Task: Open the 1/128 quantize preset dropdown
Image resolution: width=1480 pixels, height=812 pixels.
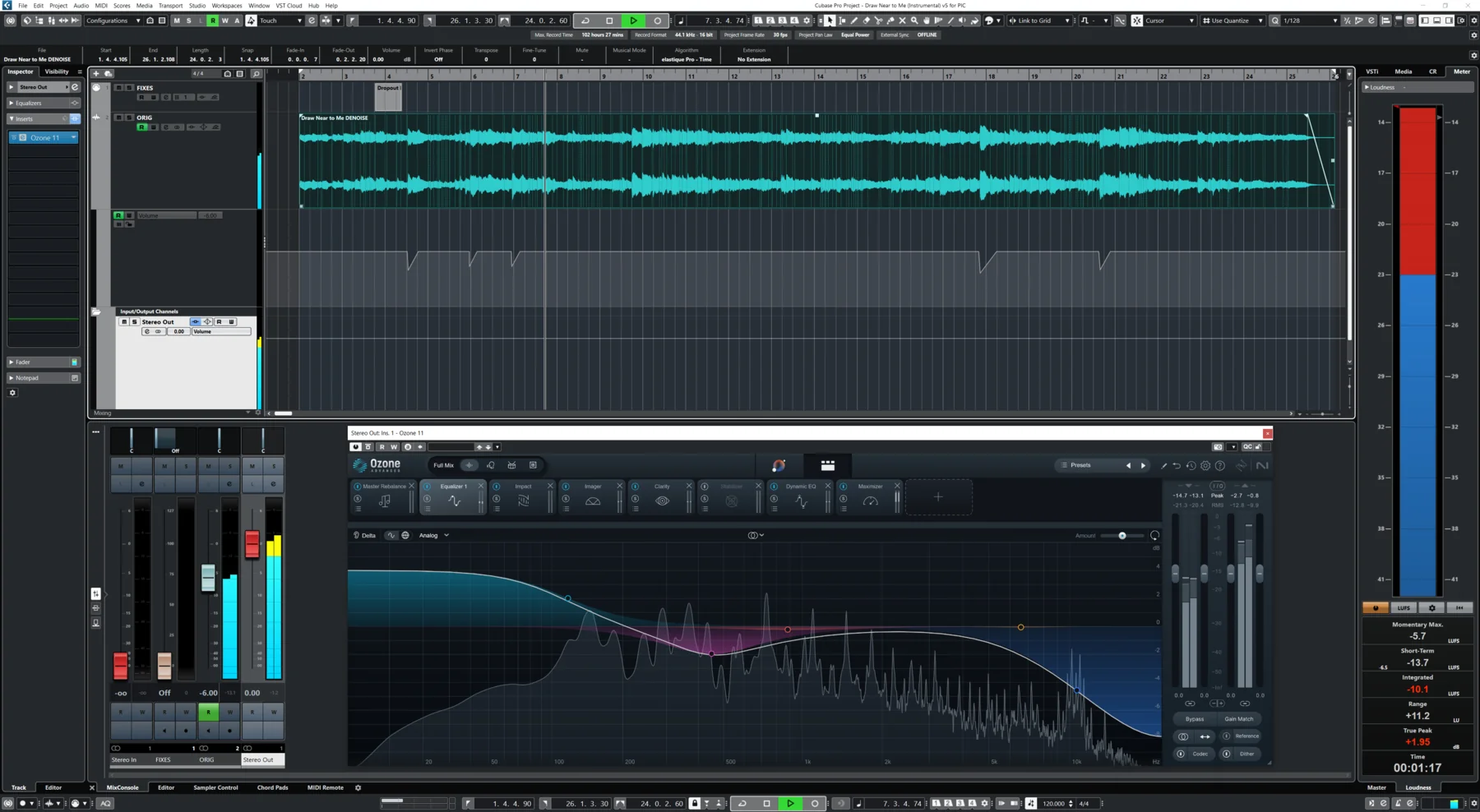Action: pyautogui.click(x=1309, y=21)
